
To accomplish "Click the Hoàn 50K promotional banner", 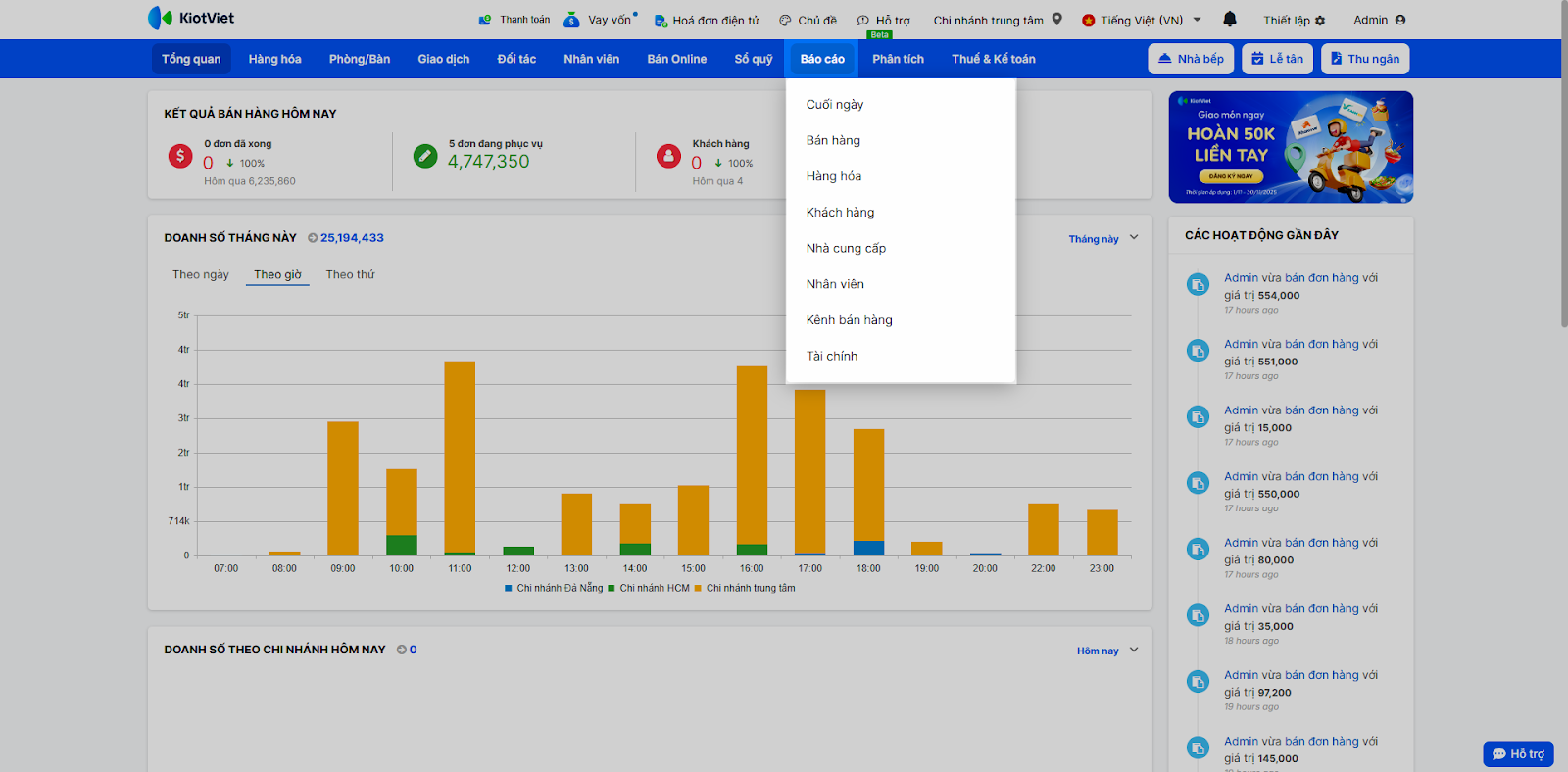I will 1291,147.
